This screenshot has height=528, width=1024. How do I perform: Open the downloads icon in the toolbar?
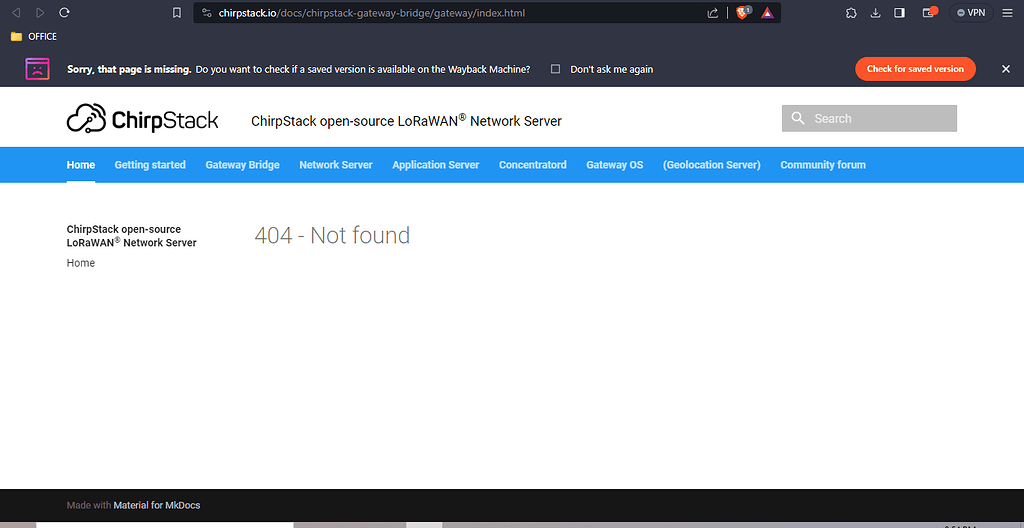pos(875,13)
